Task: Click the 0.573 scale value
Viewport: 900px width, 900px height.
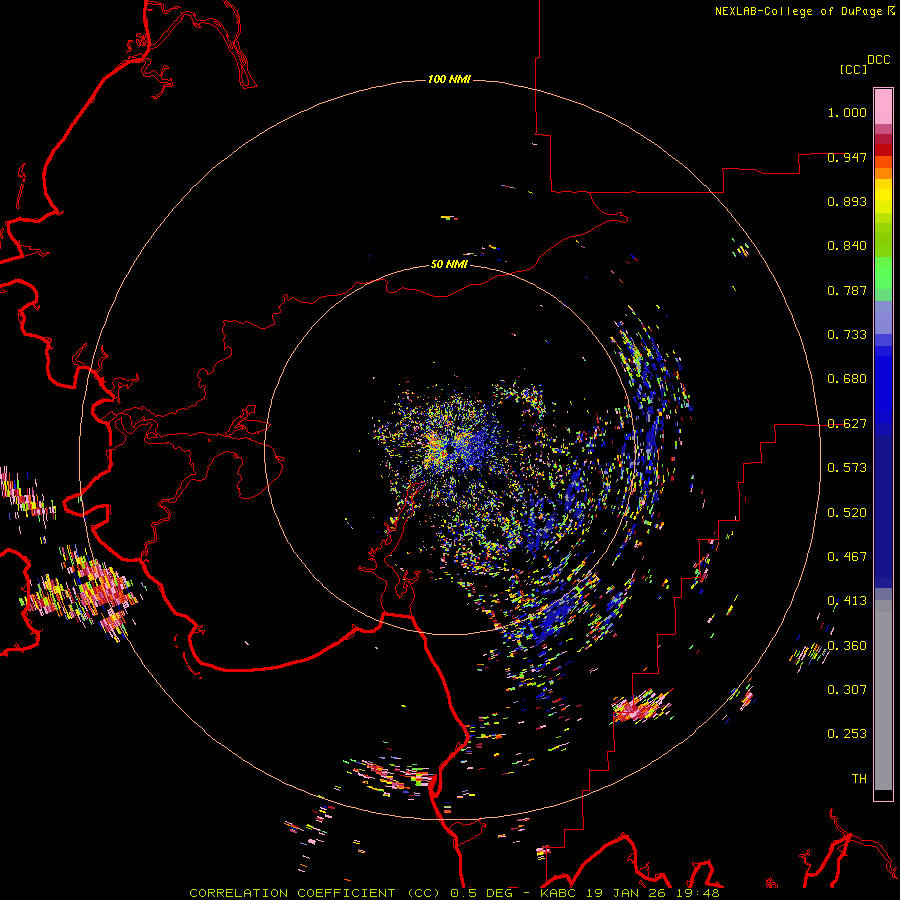Action: click(847, 468)
